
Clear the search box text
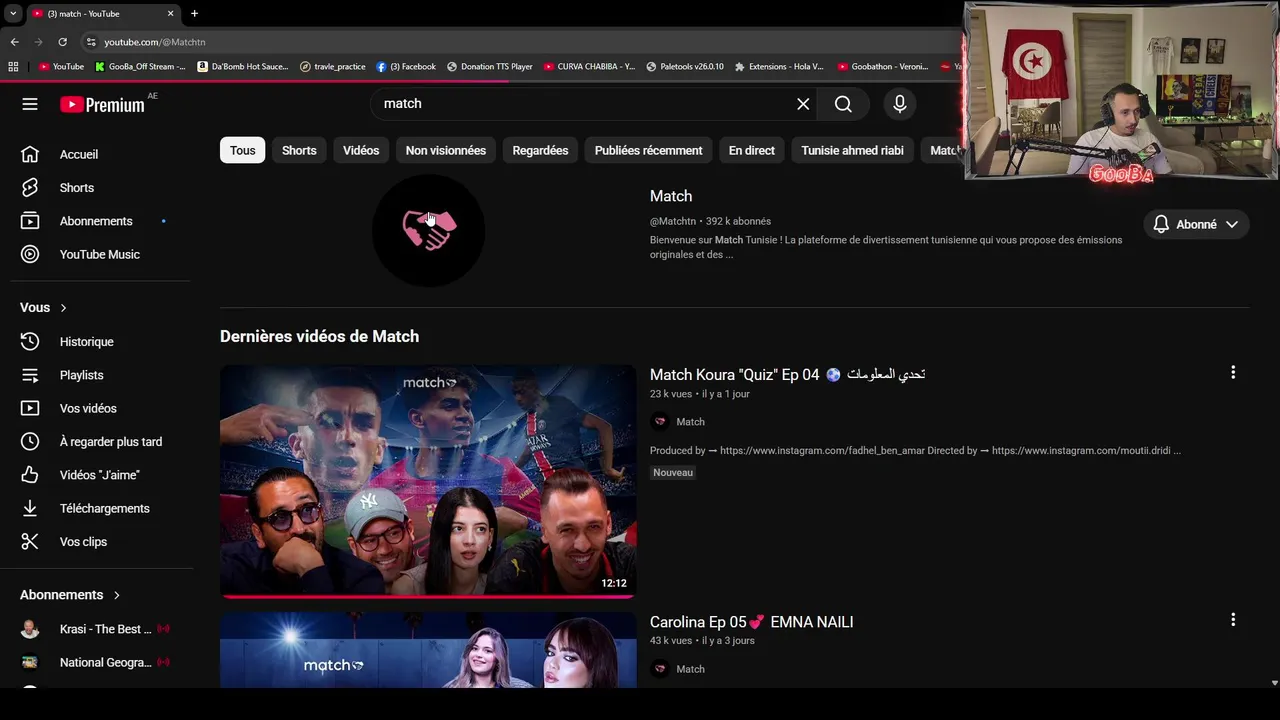coord(803,104)
